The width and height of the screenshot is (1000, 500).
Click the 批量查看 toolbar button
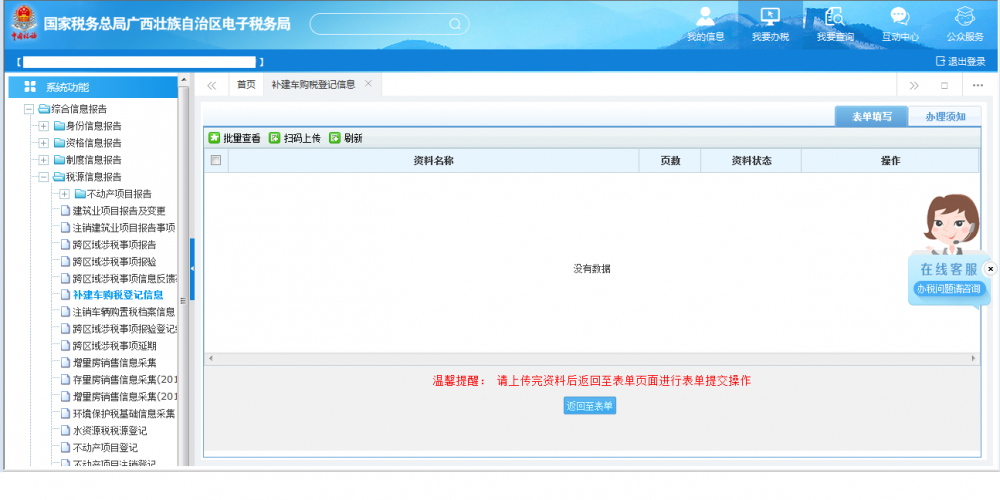tap(234, 138)
